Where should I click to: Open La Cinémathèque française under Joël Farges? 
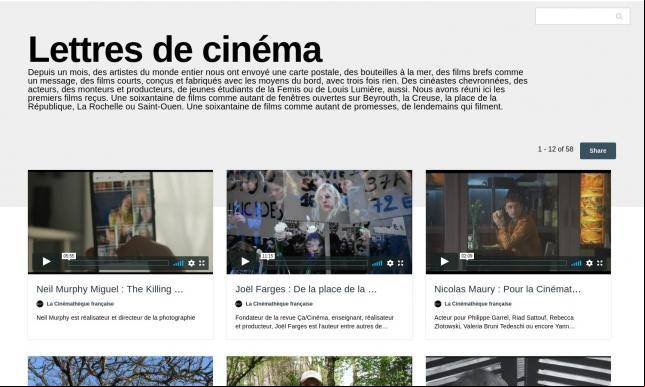click(x=279, y=304)
